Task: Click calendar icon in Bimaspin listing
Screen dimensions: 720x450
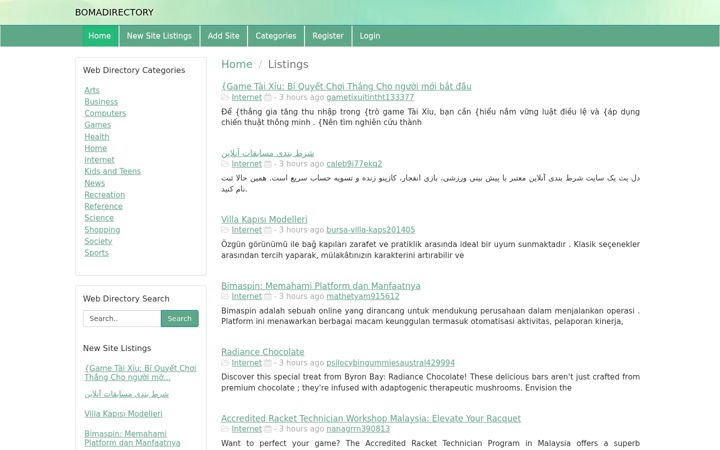Action: click(x=268, y=296)
